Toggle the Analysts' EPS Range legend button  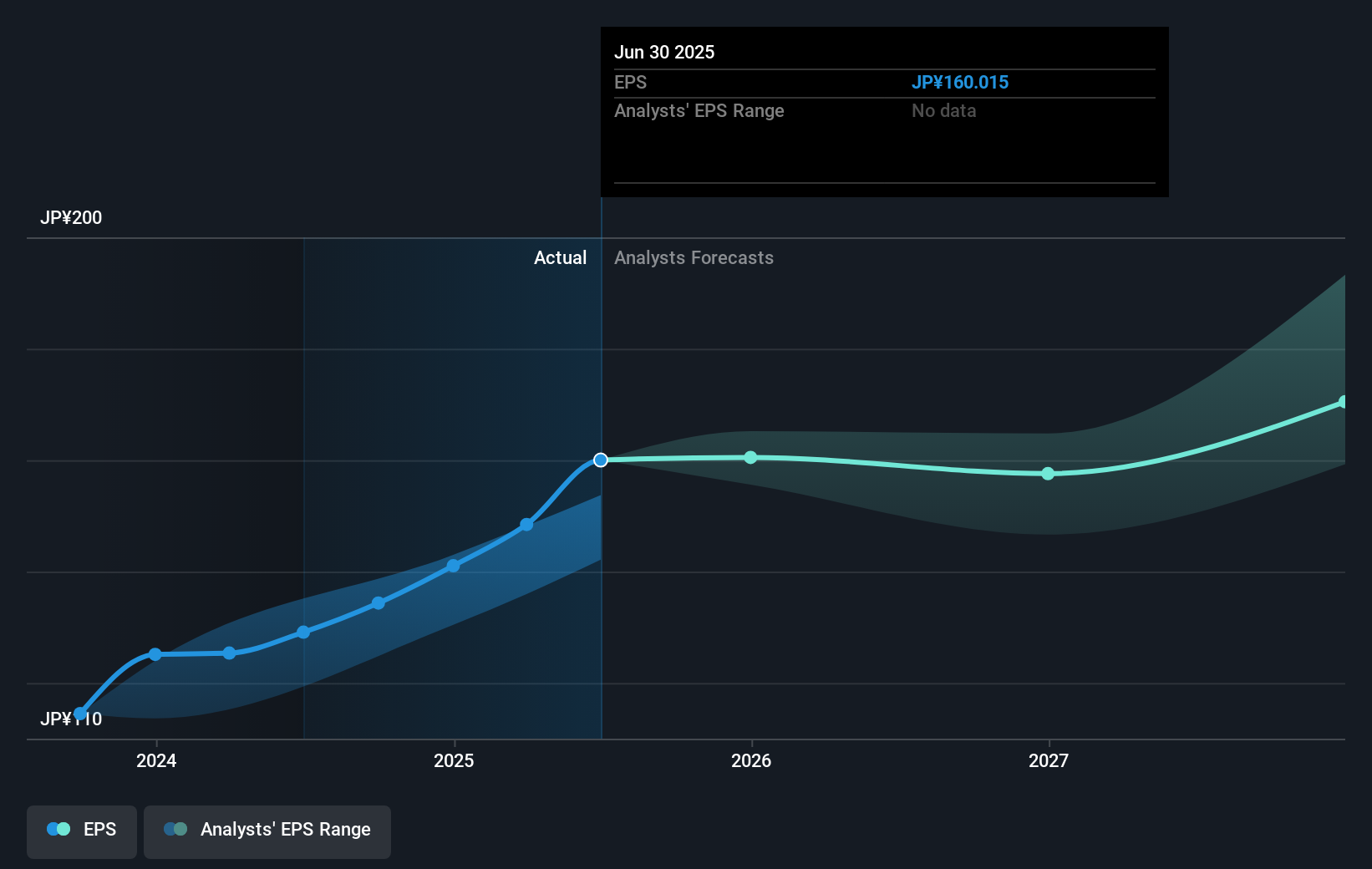click(x=267, y=831)
